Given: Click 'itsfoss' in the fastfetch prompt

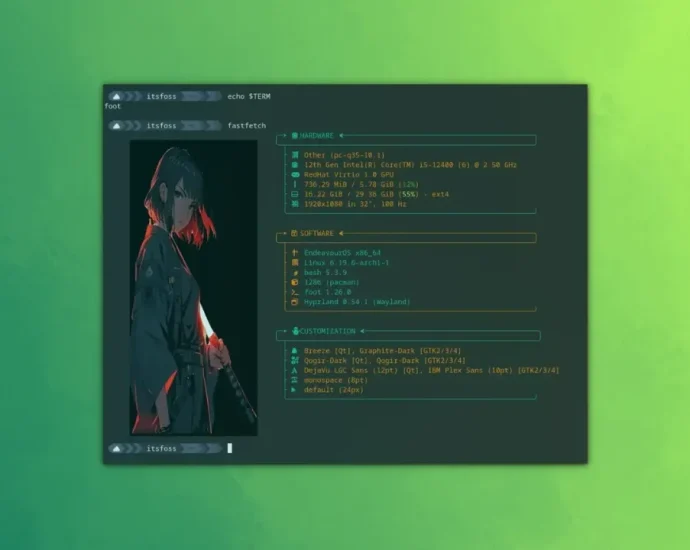Looking at the screenshot, I should coord(161,126).
